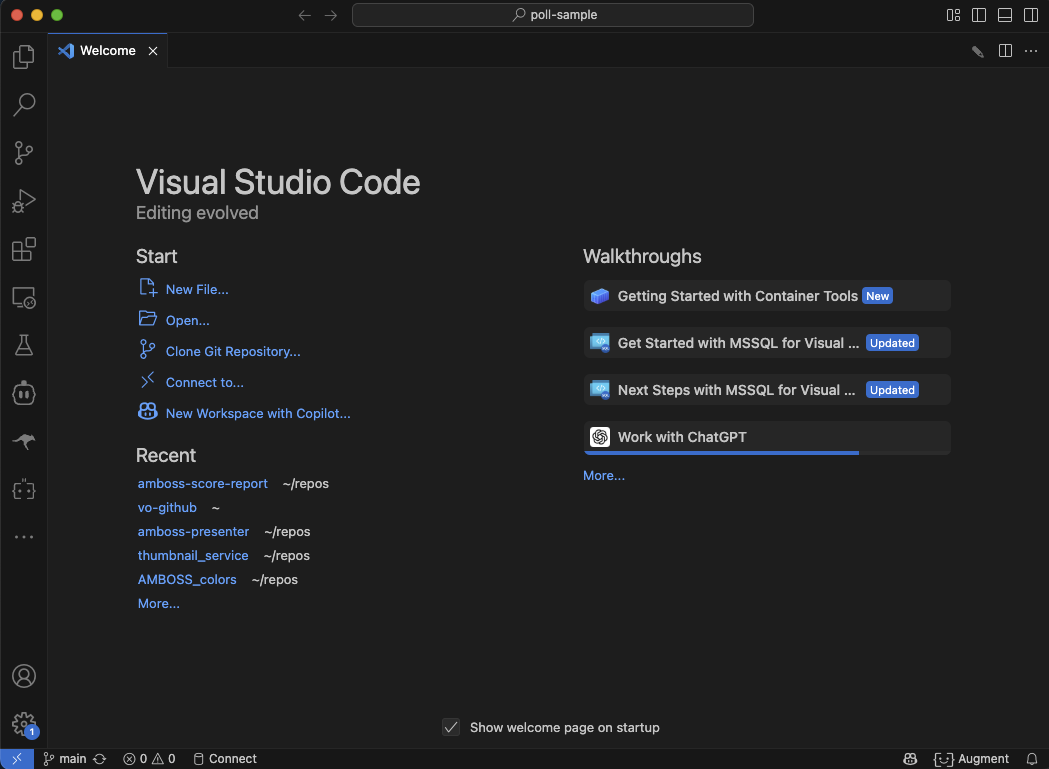Open the Source Control panel
Image resolution: width=1049 pixels, height=769 pixels.
coord(23,153)
